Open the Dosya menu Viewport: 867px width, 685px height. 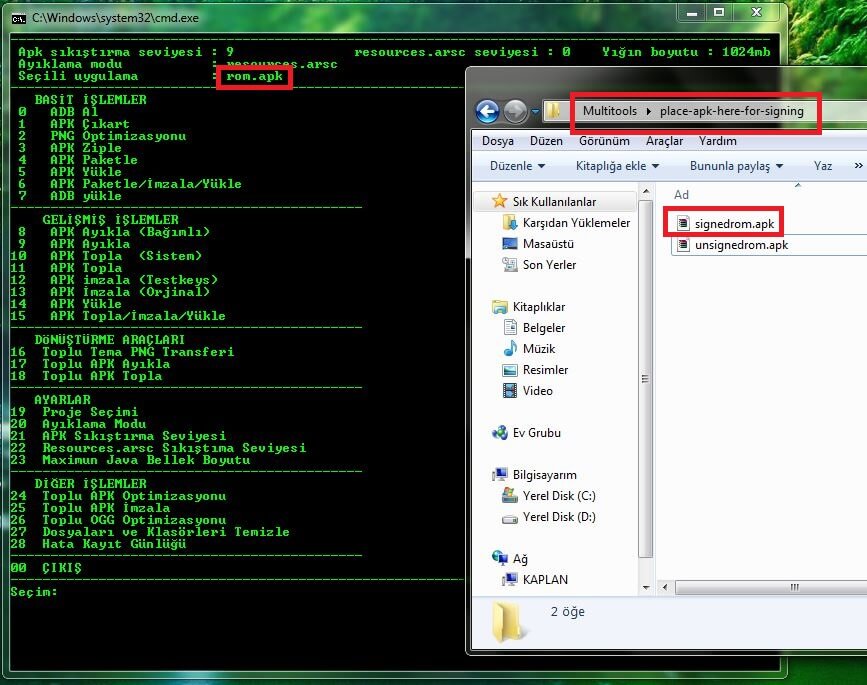tap(497, 141)
